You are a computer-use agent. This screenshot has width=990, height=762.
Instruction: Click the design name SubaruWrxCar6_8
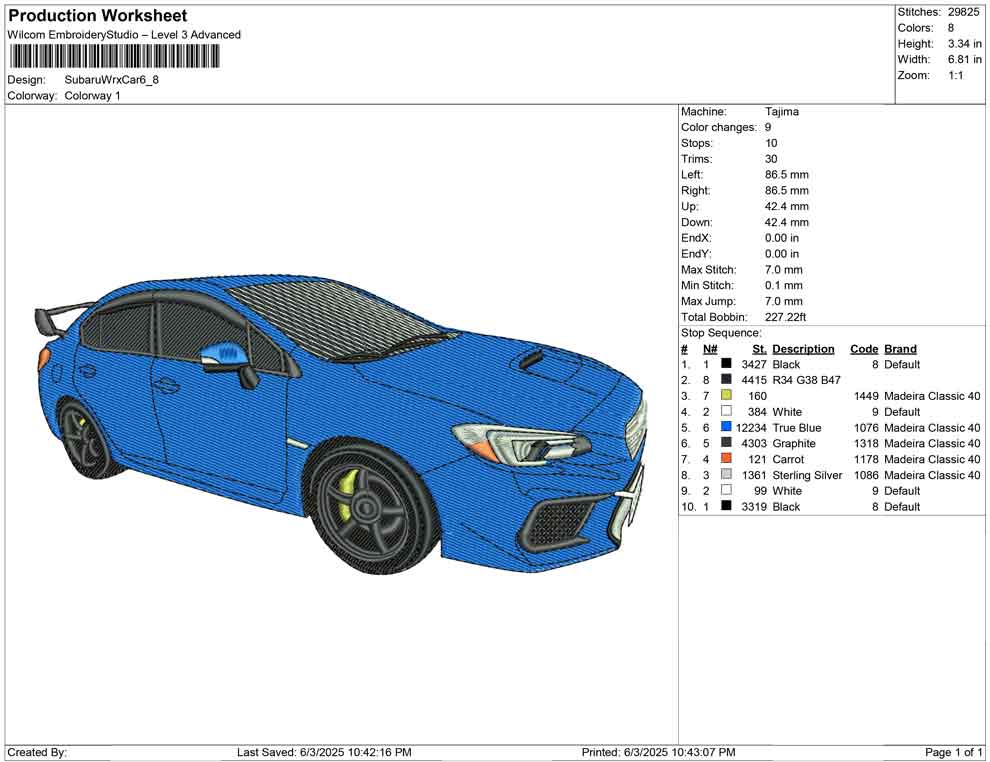point(111,80)
